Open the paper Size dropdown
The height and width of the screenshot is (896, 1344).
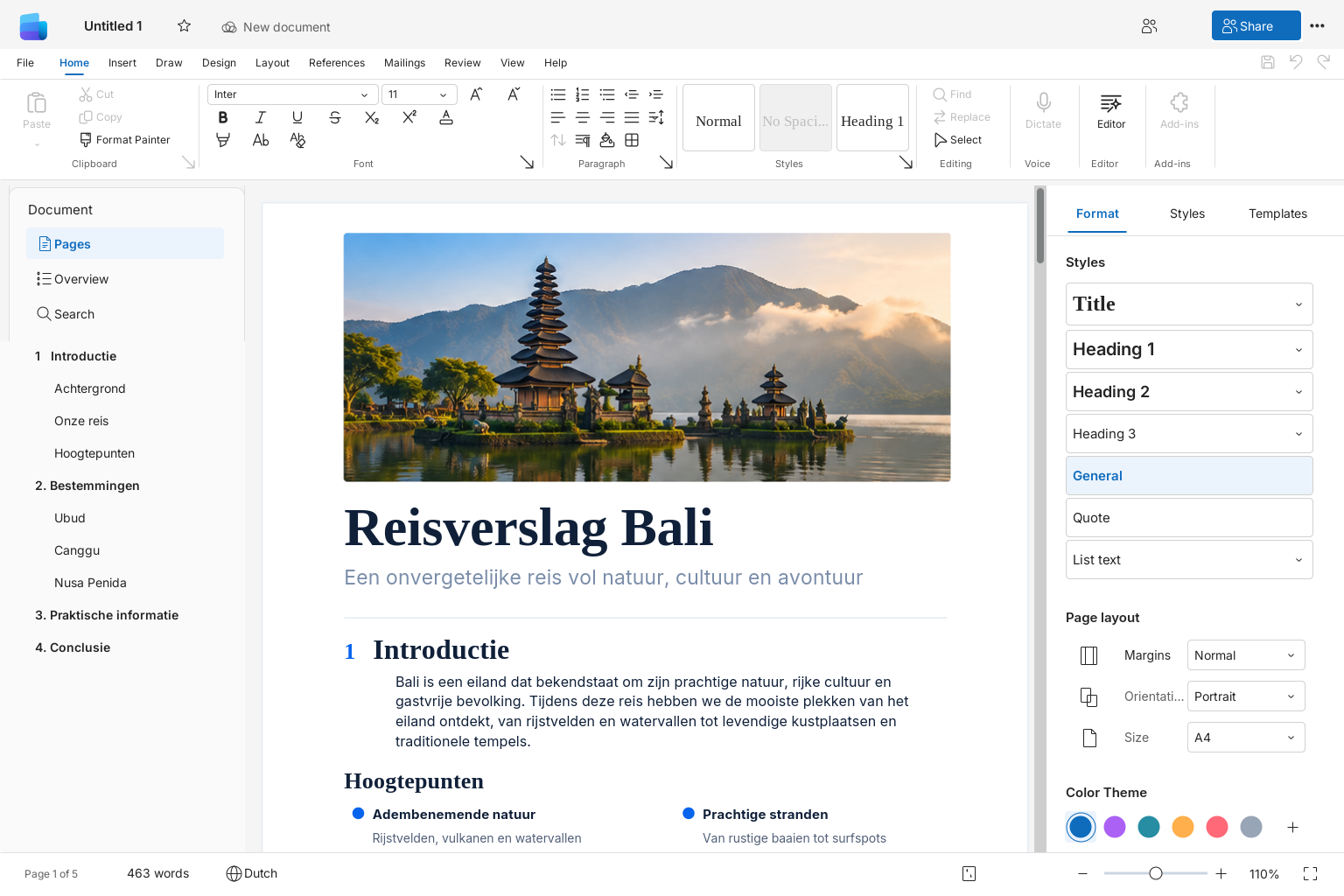pos(1246,738)
